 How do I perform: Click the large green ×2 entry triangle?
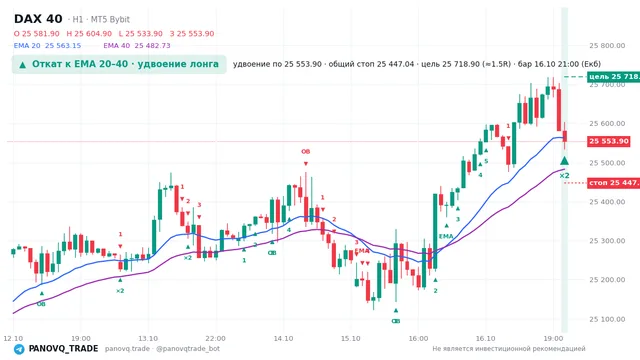[x=564, y=160]
